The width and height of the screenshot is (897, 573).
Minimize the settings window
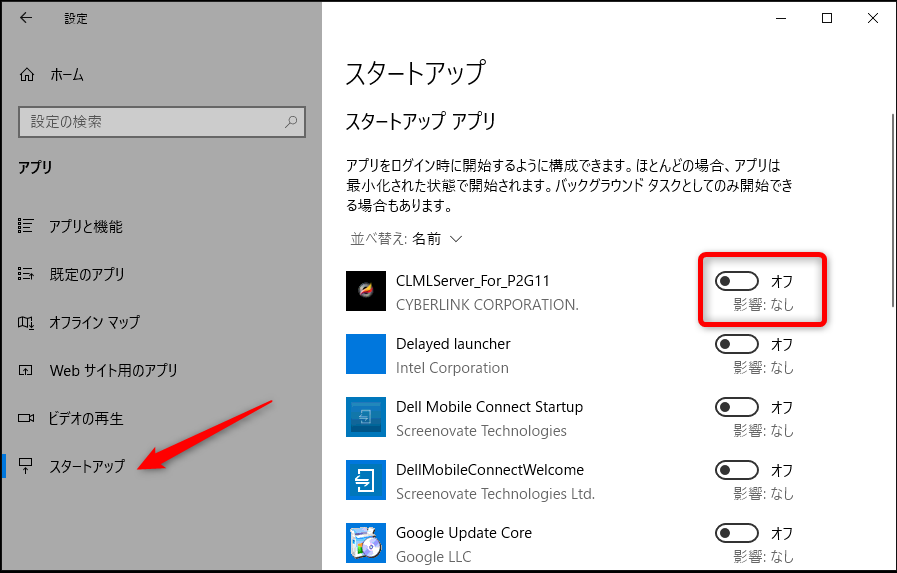(781, 18)
